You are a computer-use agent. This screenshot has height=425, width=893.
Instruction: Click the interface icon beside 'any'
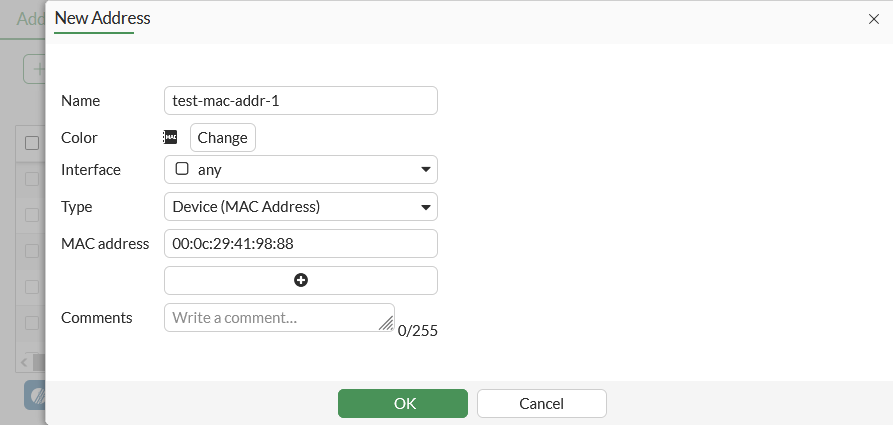182,169
